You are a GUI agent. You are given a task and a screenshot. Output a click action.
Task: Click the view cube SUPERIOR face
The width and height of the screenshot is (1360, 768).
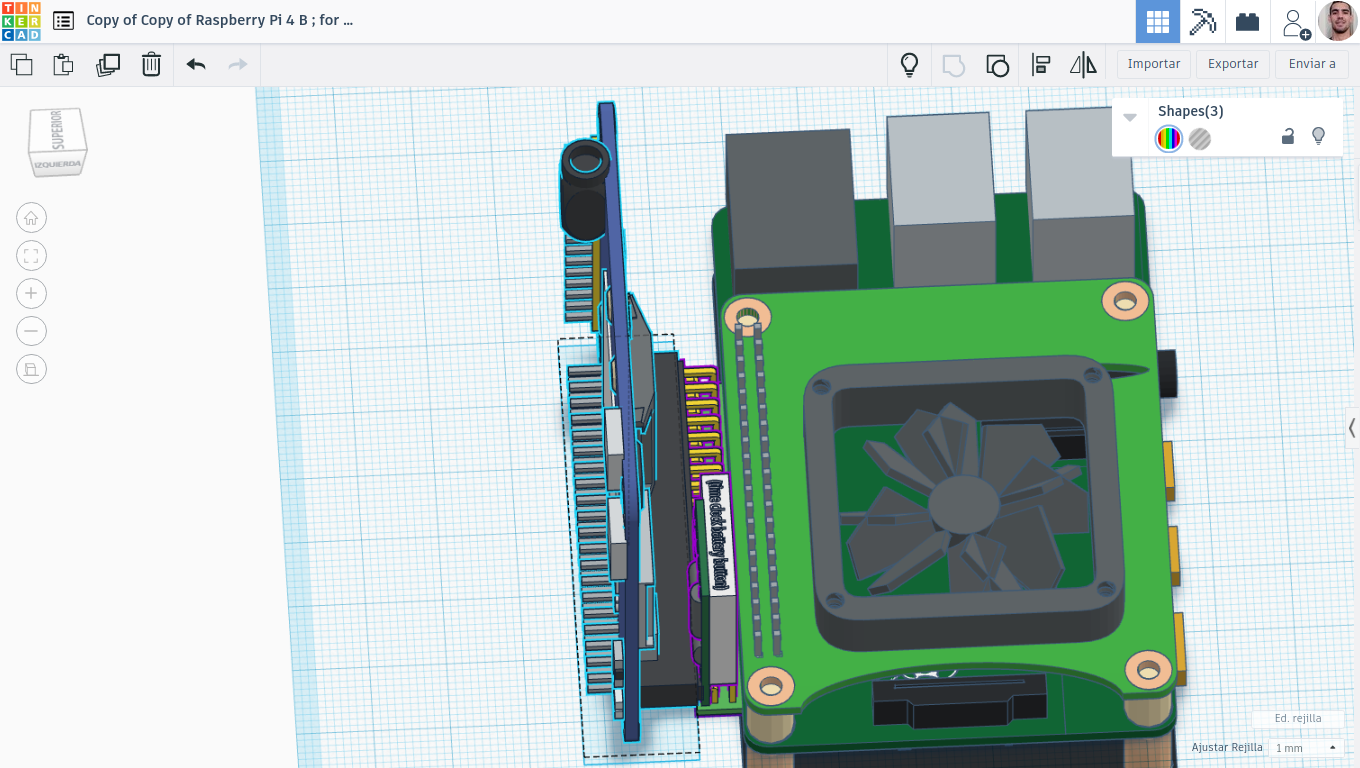[57, 129]
